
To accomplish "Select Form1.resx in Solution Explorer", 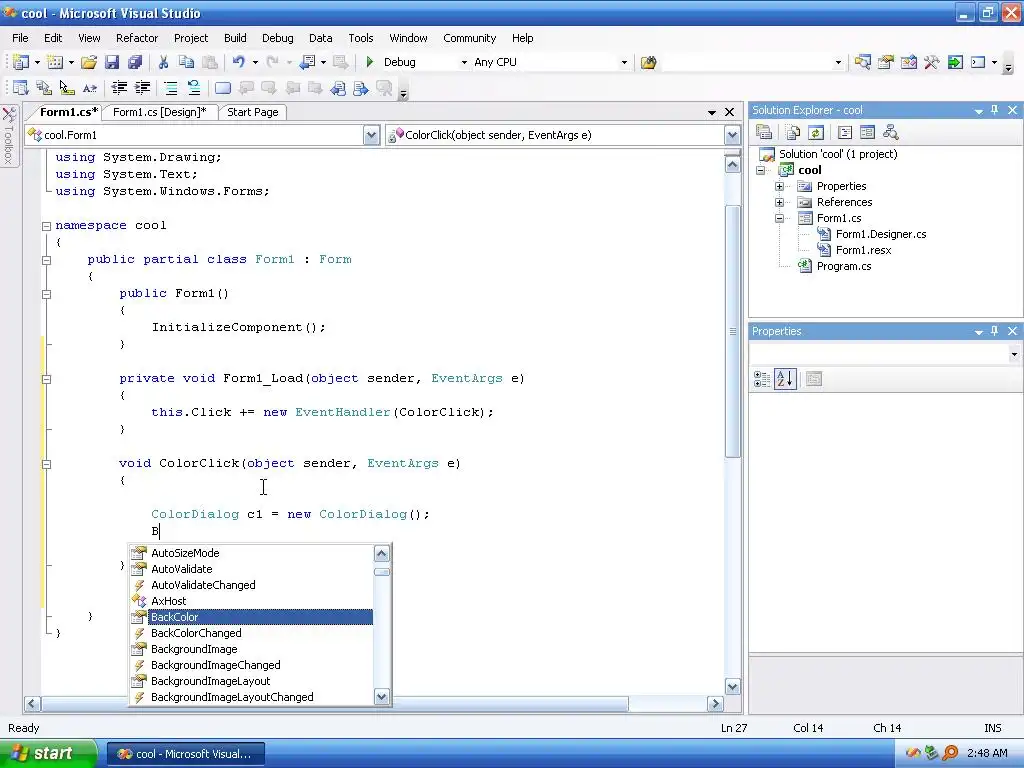I will pyautogui.click(x=863, y=250).
